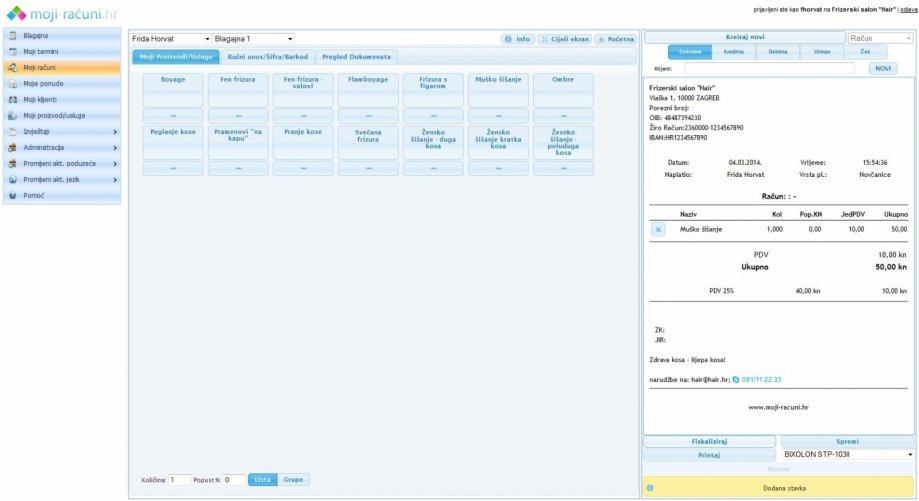This screenshot has width=919, height=501.
Task: Save receipt with Spremi button
Action: click(x=847, y=441)
